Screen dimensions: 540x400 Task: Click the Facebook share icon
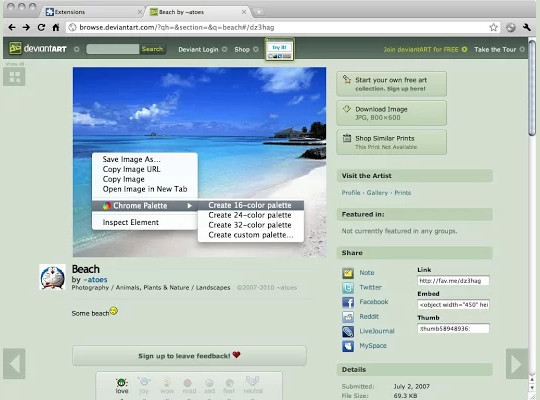point(348,302)
